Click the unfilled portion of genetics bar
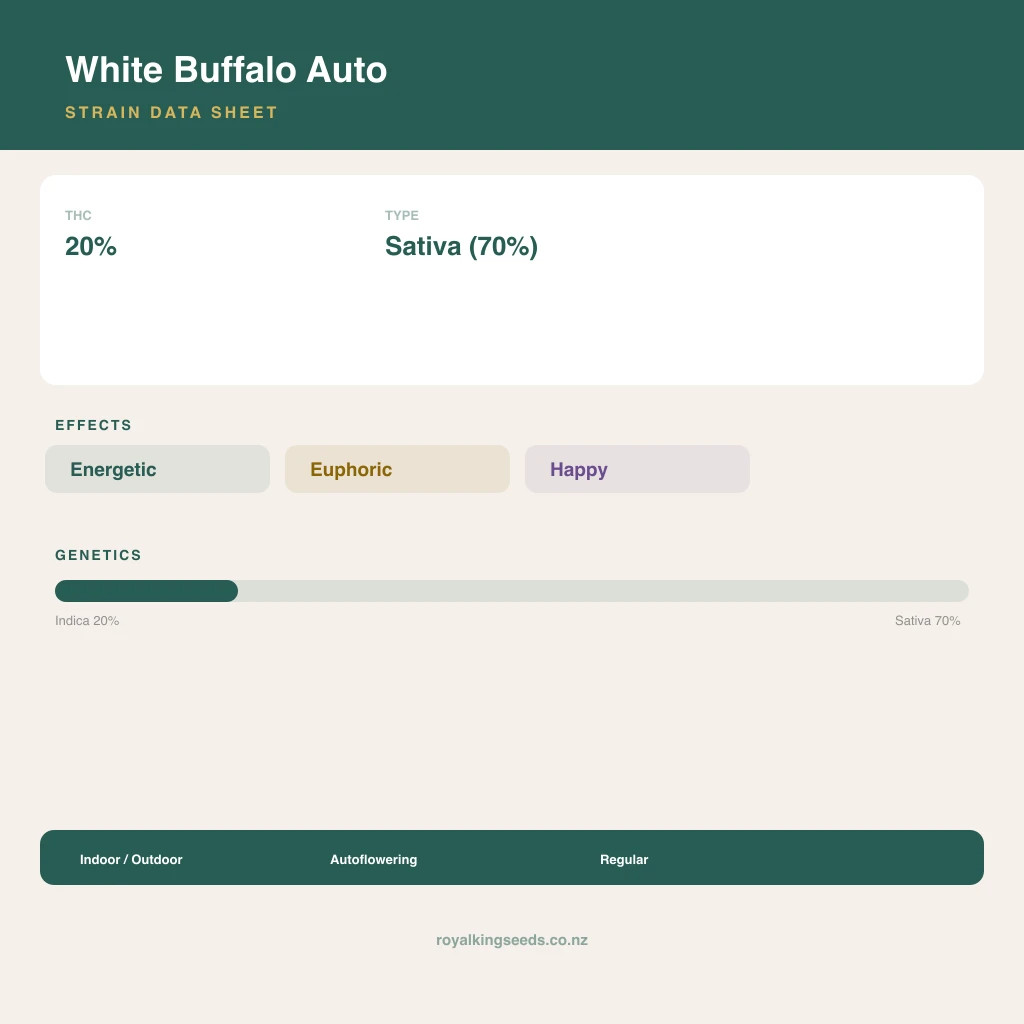Image resolution: width=1024 pixels, height=1024 pixels. [603, 591]
